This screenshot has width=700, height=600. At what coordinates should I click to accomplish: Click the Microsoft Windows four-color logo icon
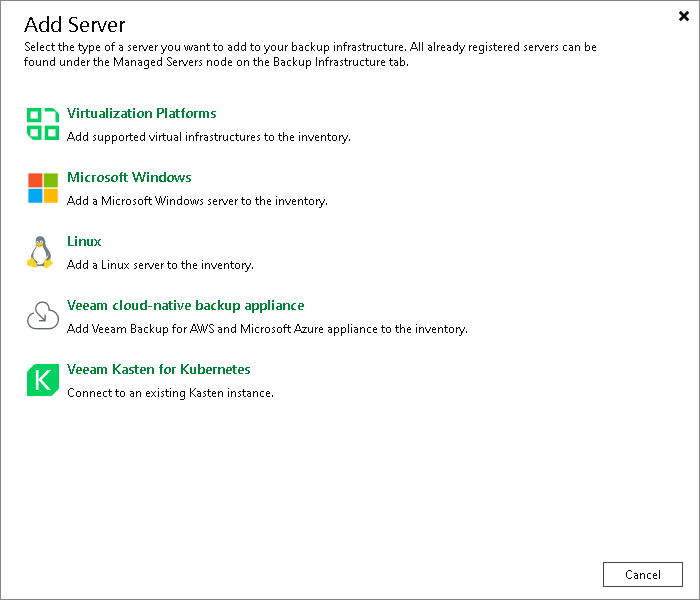[43, 188]
